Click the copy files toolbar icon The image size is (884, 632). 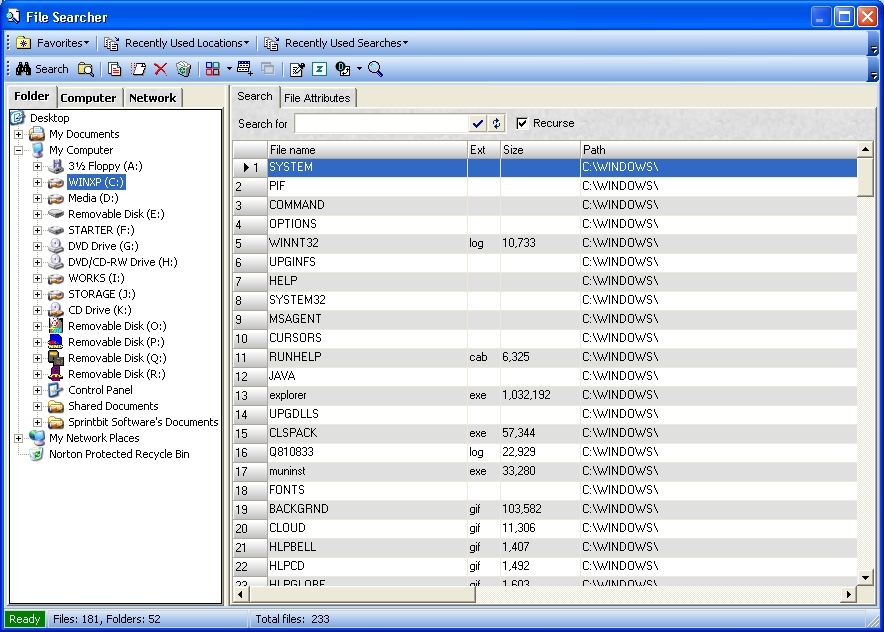[x=114, y=69]
